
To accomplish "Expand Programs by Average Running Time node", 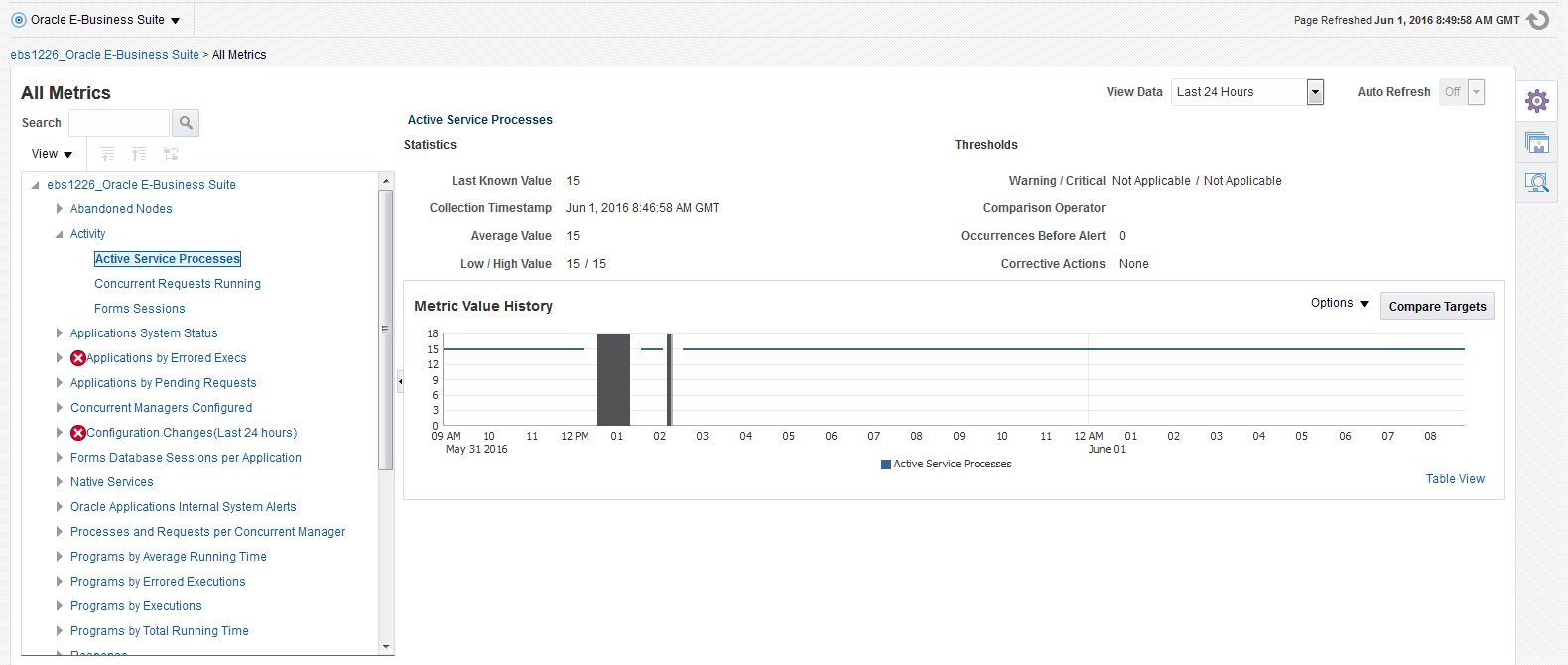I will click(x=60, y=557).
